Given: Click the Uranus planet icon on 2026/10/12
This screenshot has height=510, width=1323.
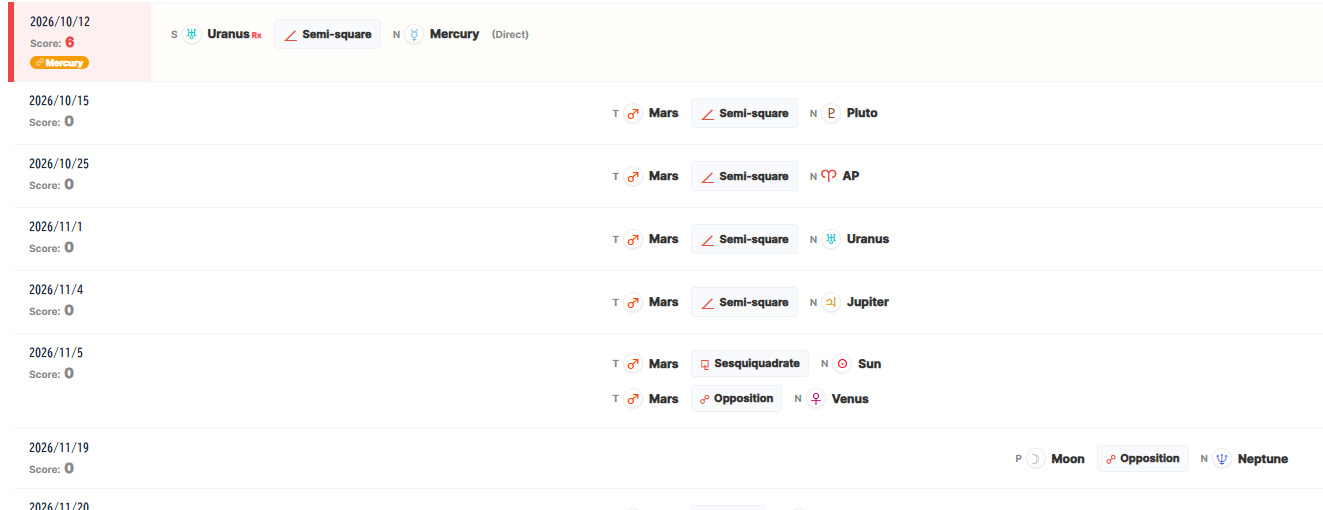Looking at the screenshot, I should [x=192, y=34].
